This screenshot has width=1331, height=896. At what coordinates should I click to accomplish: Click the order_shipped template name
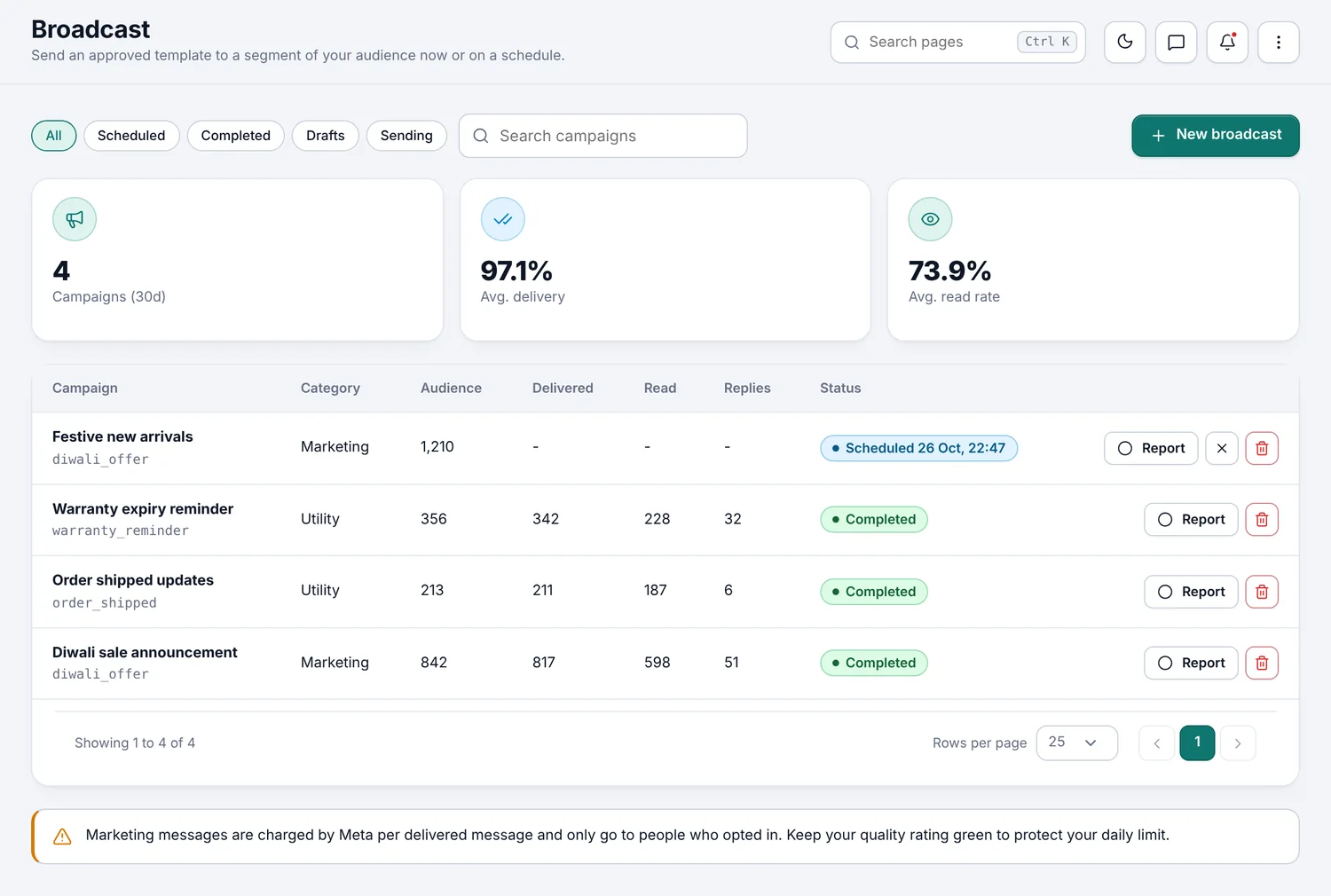(105, 602)
